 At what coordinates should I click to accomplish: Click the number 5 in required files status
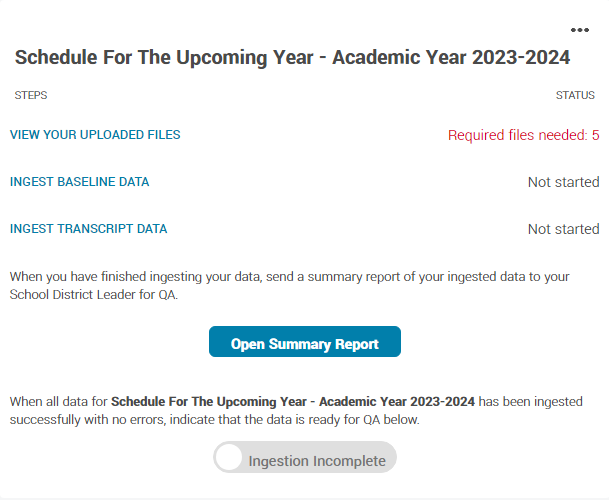(595, 135)
